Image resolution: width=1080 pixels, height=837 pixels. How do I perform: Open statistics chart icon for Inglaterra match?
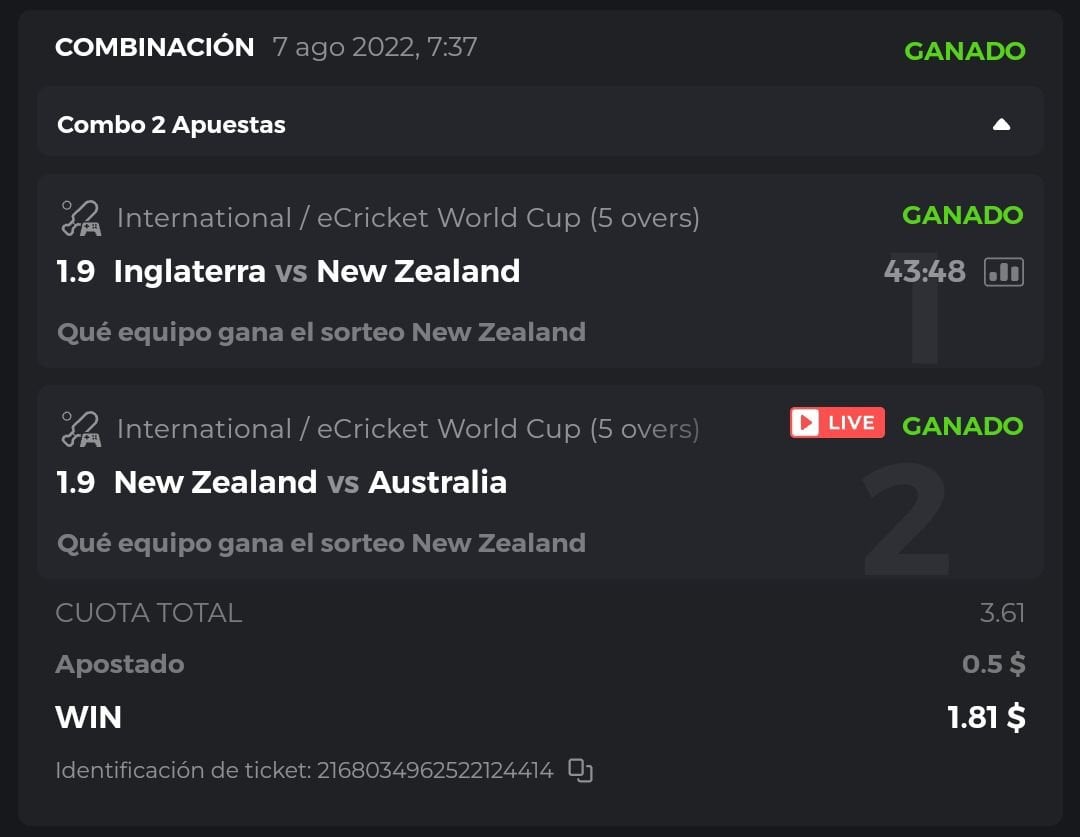click(1004, 271)
